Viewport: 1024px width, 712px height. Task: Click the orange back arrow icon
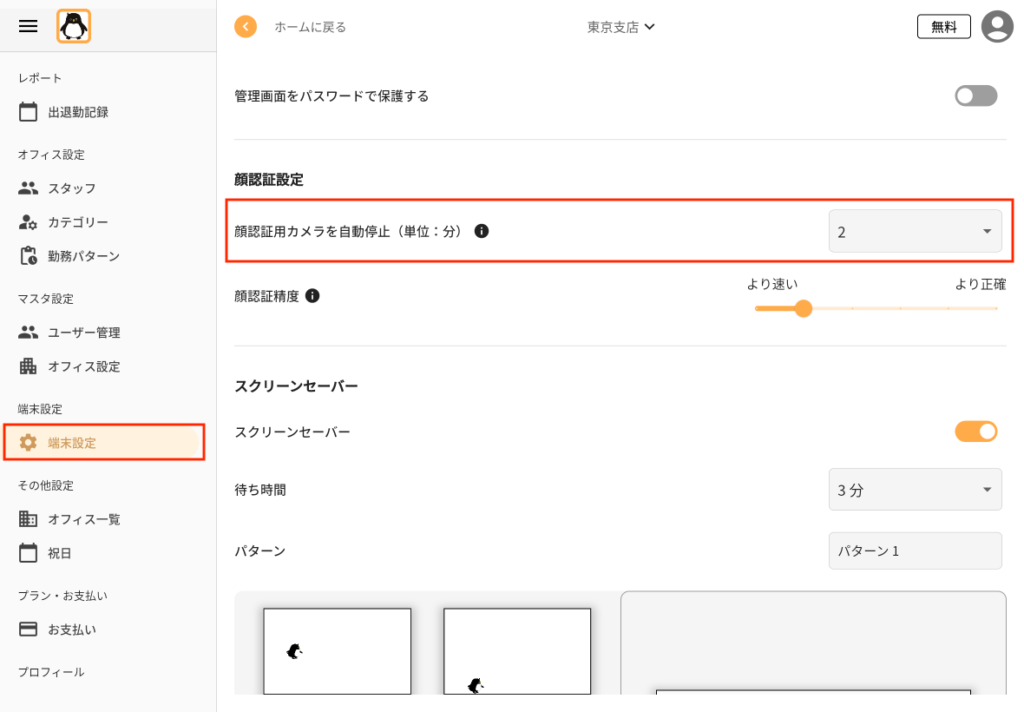coord(246,27)
